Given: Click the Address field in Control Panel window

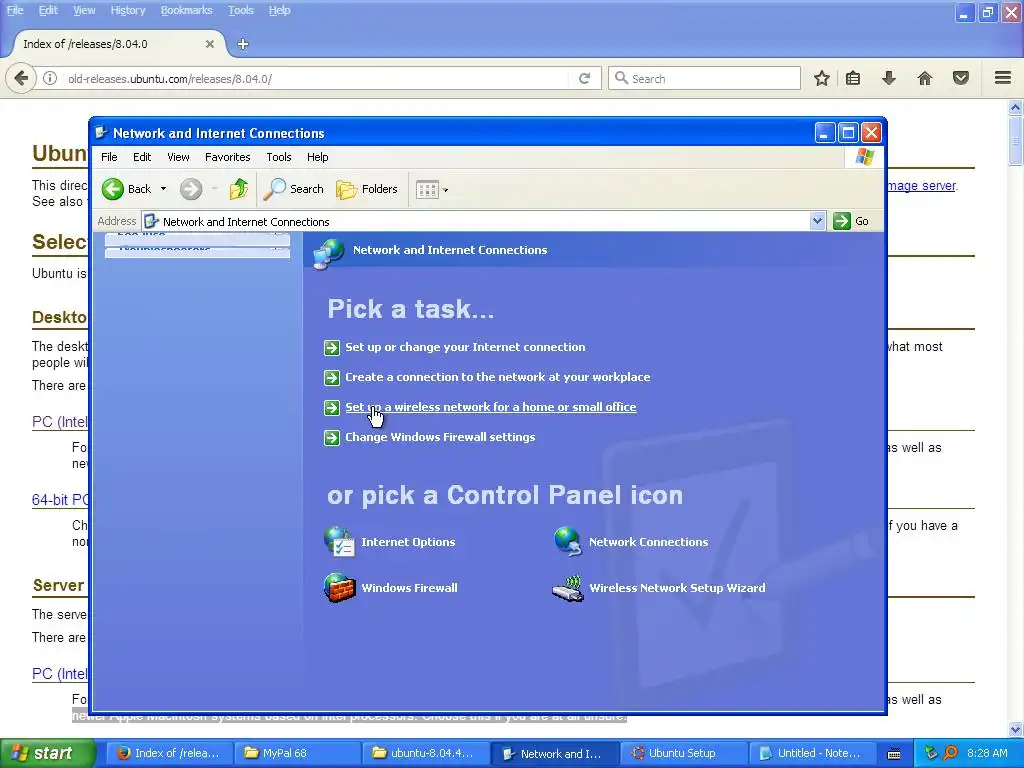Looking at the screenshot, I should [476, 221].
